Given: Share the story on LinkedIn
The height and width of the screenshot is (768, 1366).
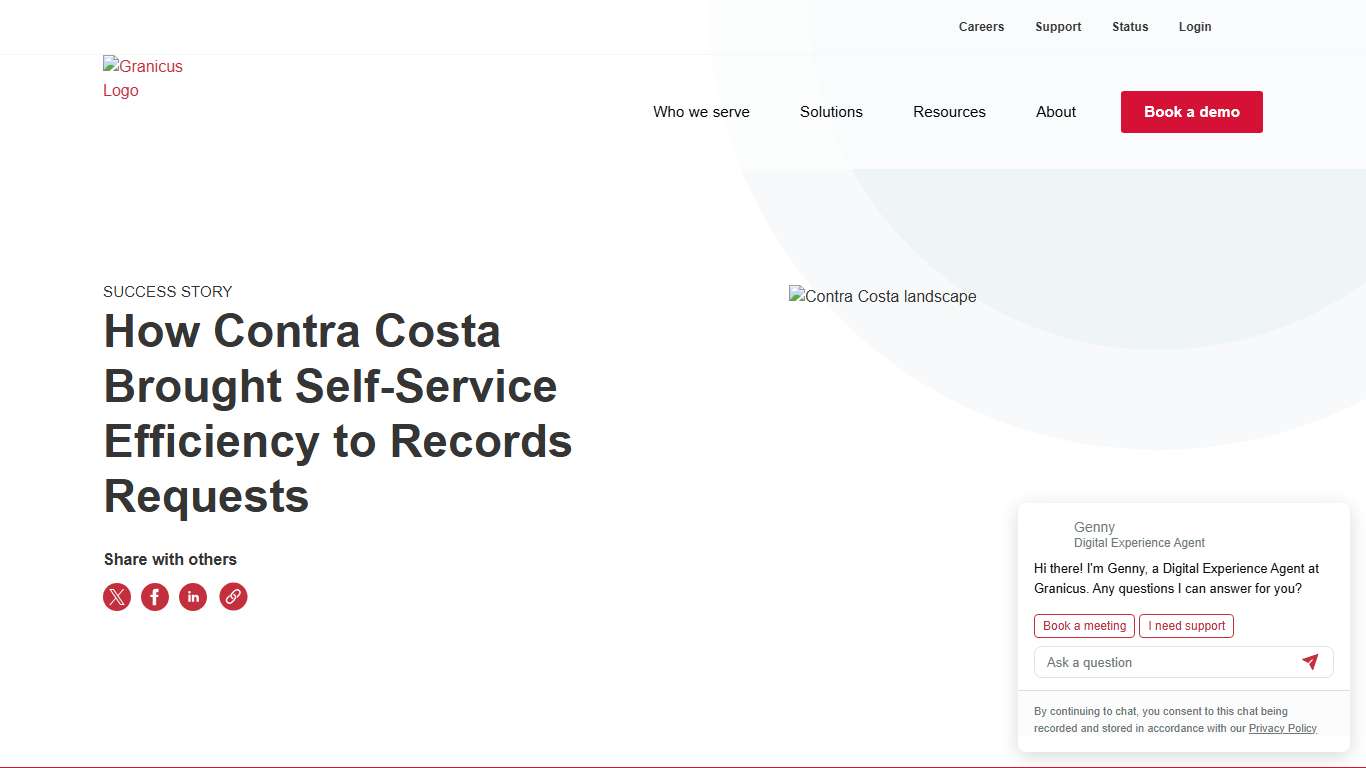Looking at the screenshot, I should pyautogui.click(x=193, y=597).
